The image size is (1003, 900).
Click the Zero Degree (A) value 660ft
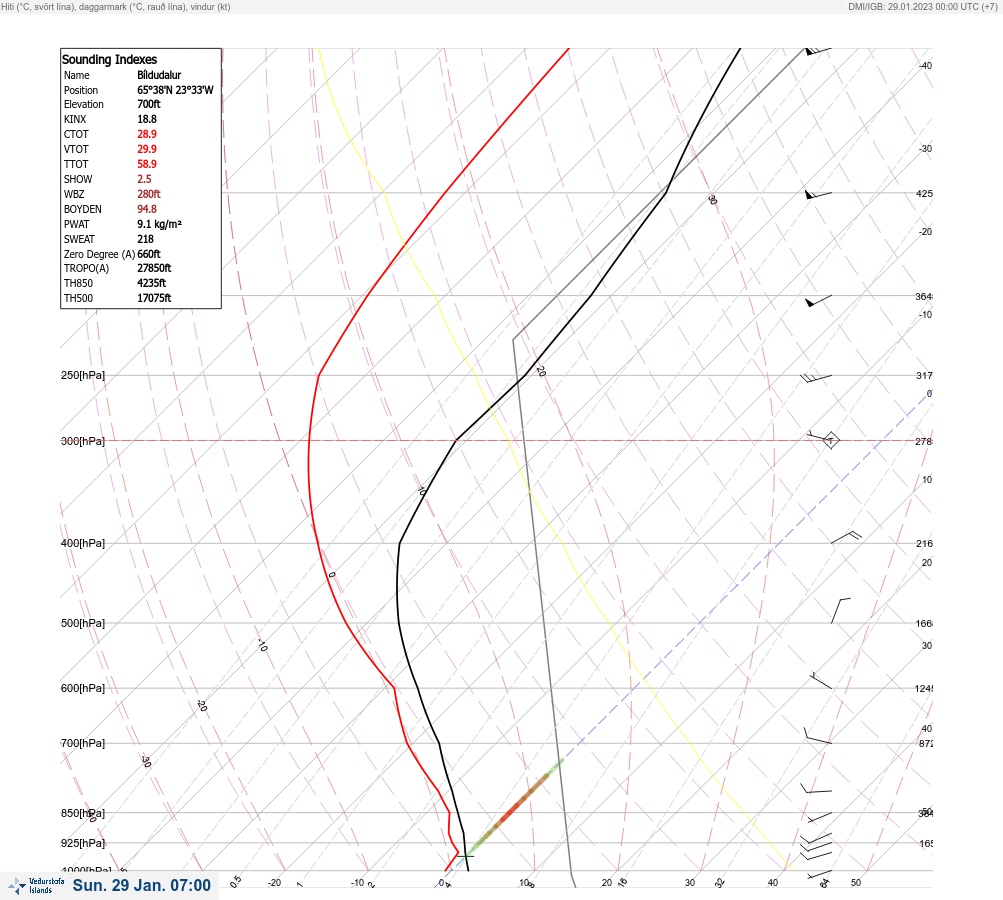(x=148, y=254)
